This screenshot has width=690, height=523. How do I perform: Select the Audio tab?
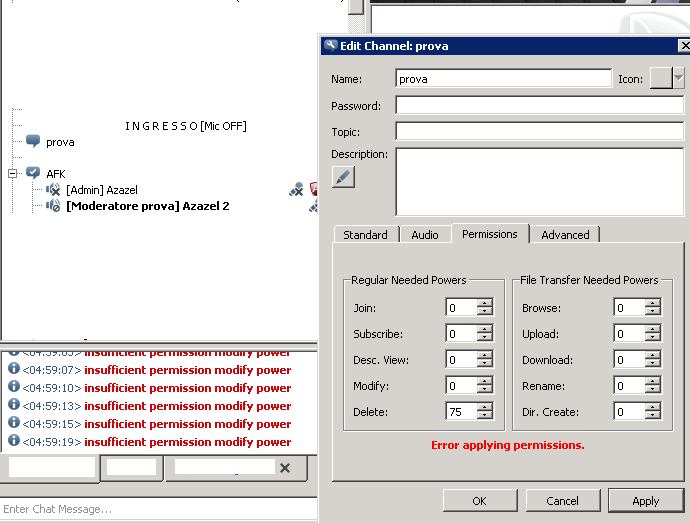(425, 235)
